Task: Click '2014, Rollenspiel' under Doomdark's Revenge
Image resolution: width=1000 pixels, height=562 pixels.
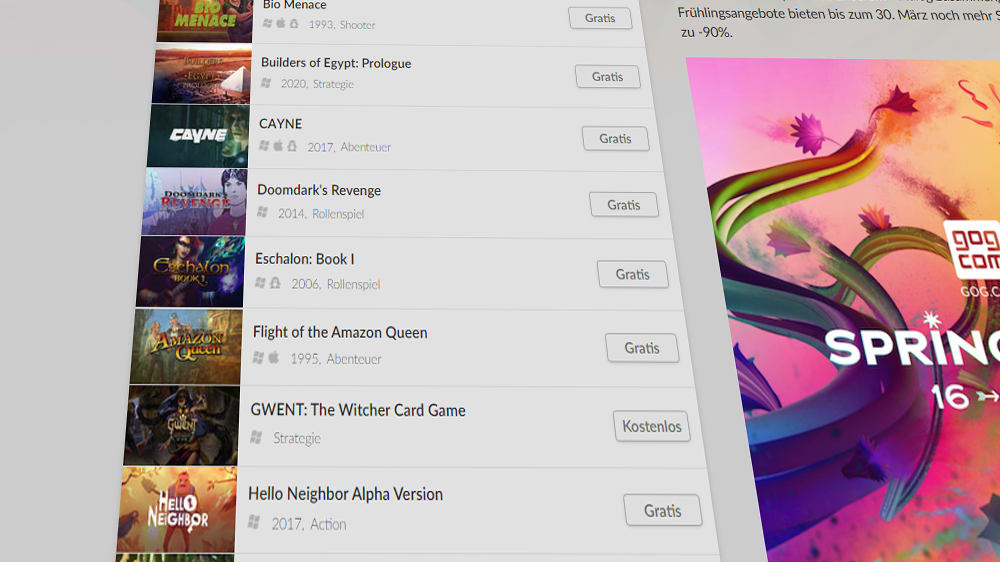Action: [x=321, y=214]
